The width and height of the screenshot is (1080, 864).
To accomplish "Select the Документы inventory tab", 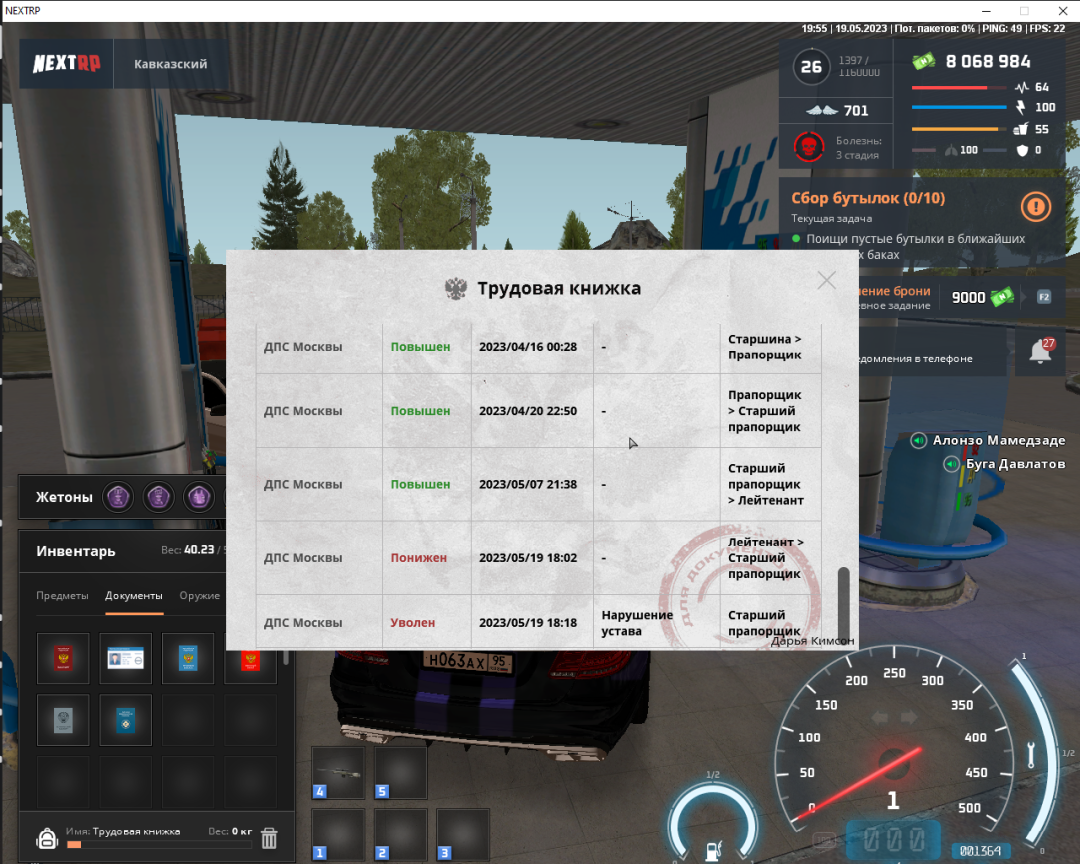I will point(134,595).
